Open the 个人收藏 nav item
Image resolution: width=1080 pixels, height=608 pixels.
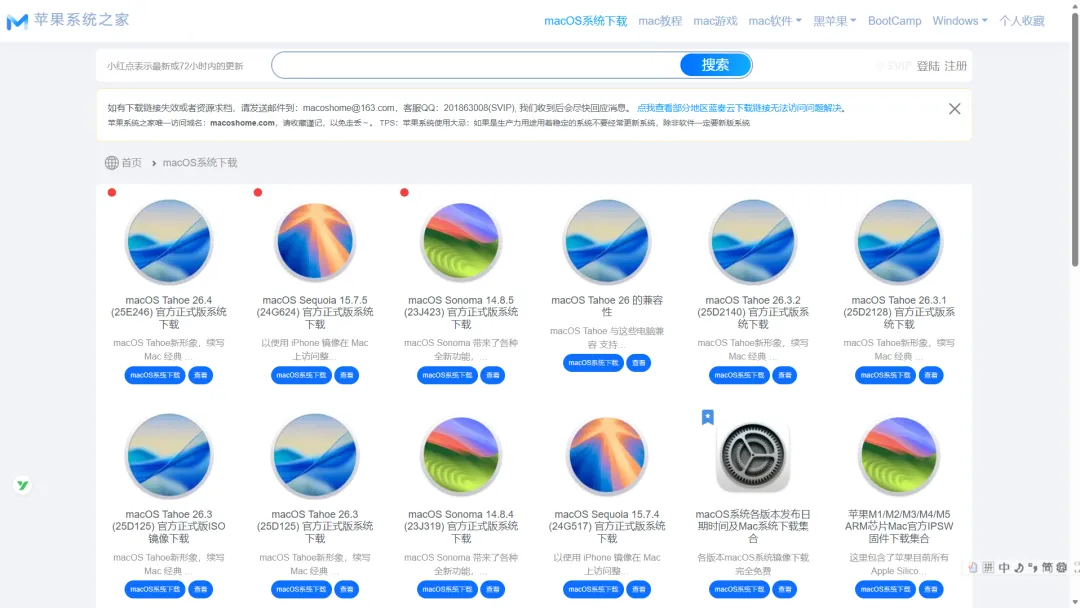(x=1022, y=21)
